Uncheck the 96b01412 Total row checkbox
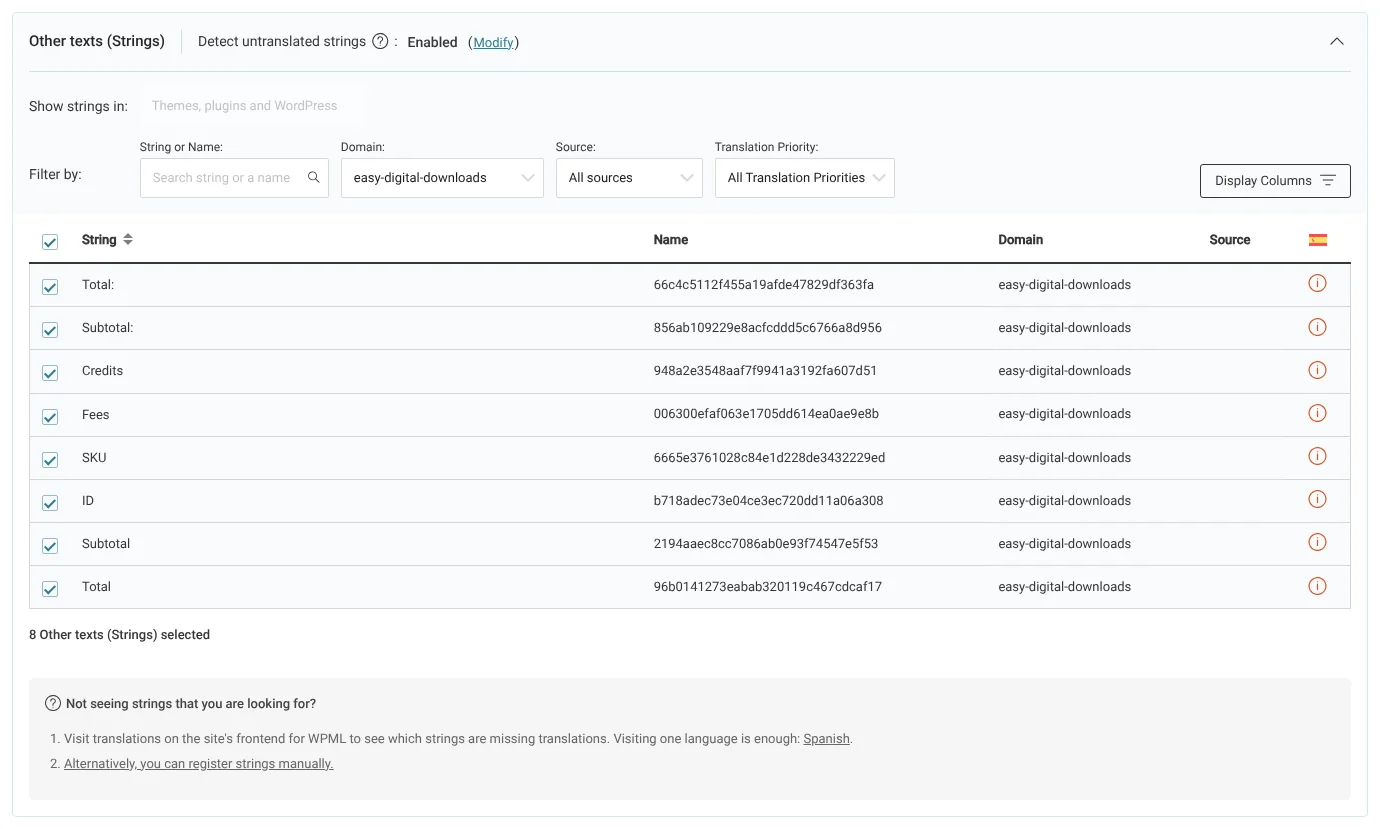This screenshot has width=1380, height=829. point(50,589)
